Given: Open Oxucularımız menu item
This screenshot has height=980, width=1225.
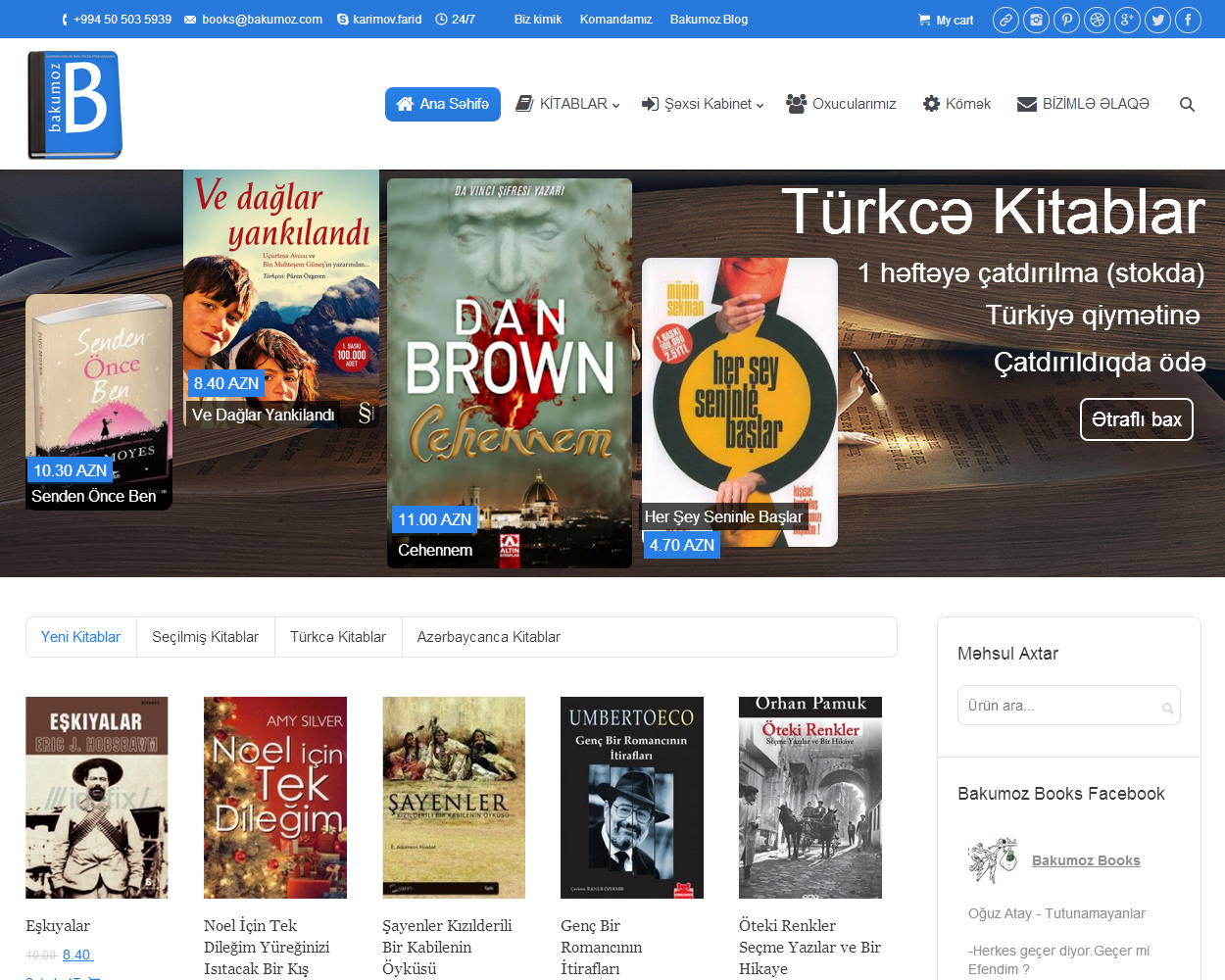Looking at the screenshot, I should (841, 104).
